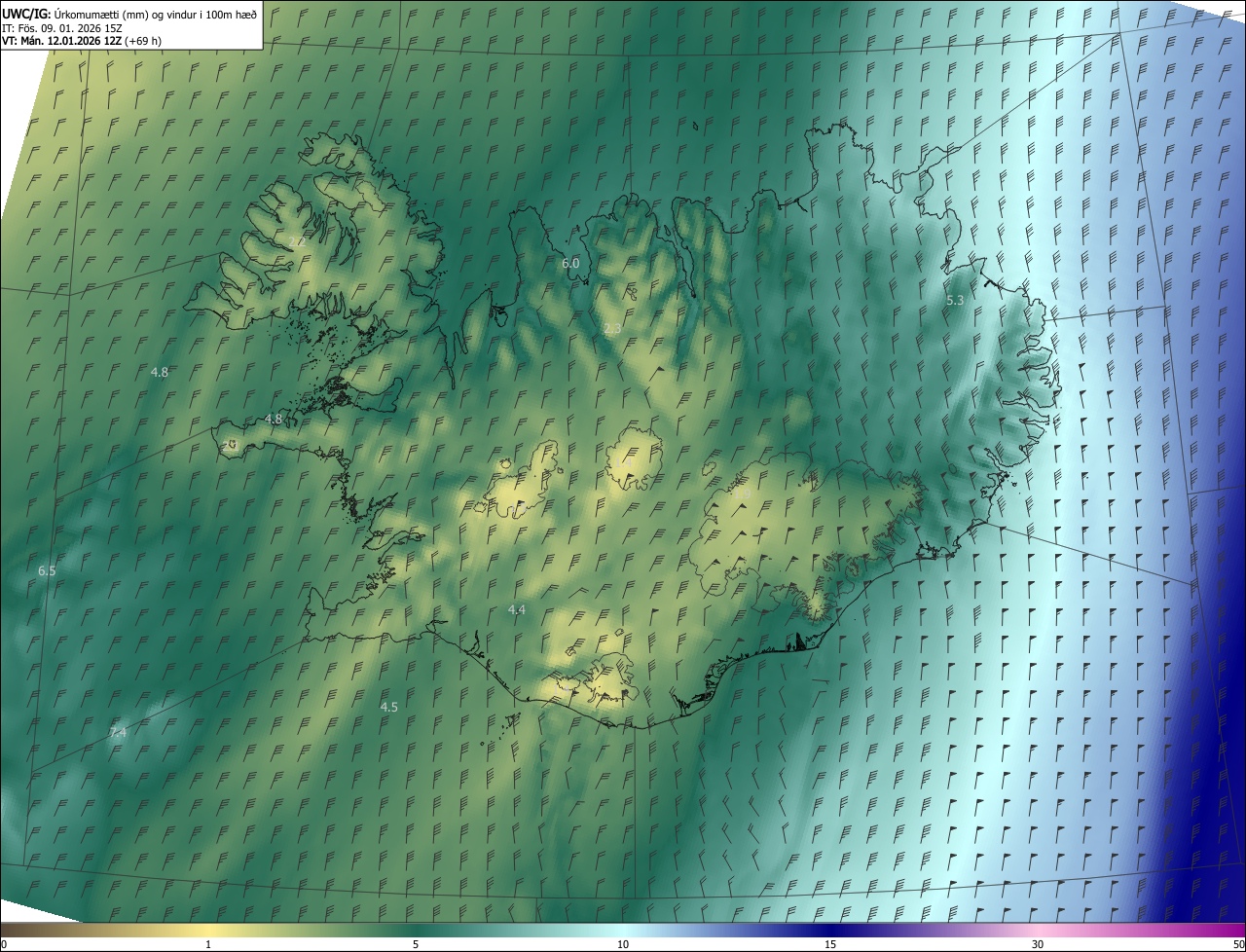Screen dimensions: 1246x952
Task: Click the valid time "VT: Mán. 12.01.2026 12Z (+69 h)"
Action: pos(82,41)
